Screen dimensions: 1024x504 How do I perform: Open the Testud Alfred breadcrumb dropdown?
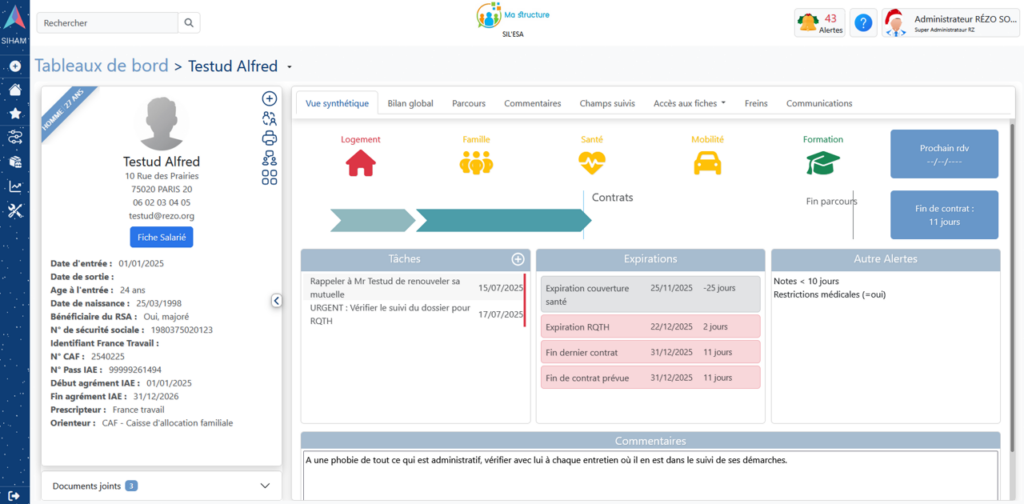[290, 67]
